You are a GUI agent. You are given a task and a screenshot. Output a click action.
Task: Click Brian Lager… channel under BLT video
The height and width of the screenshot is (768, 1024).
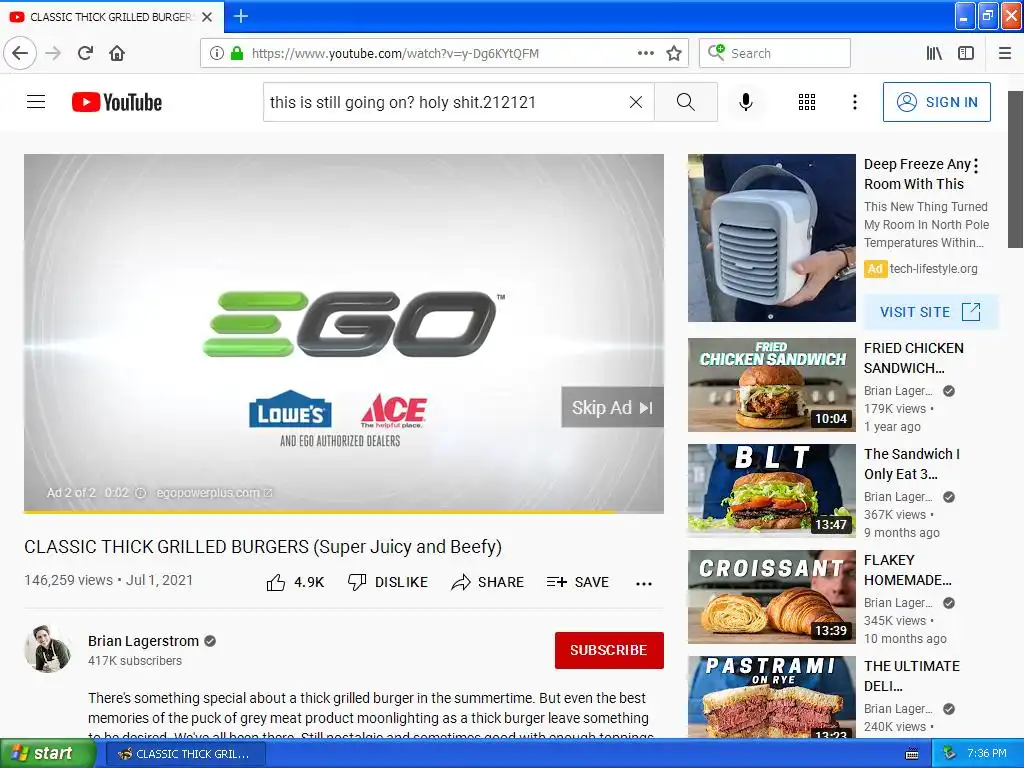click(x=898, y=497)
